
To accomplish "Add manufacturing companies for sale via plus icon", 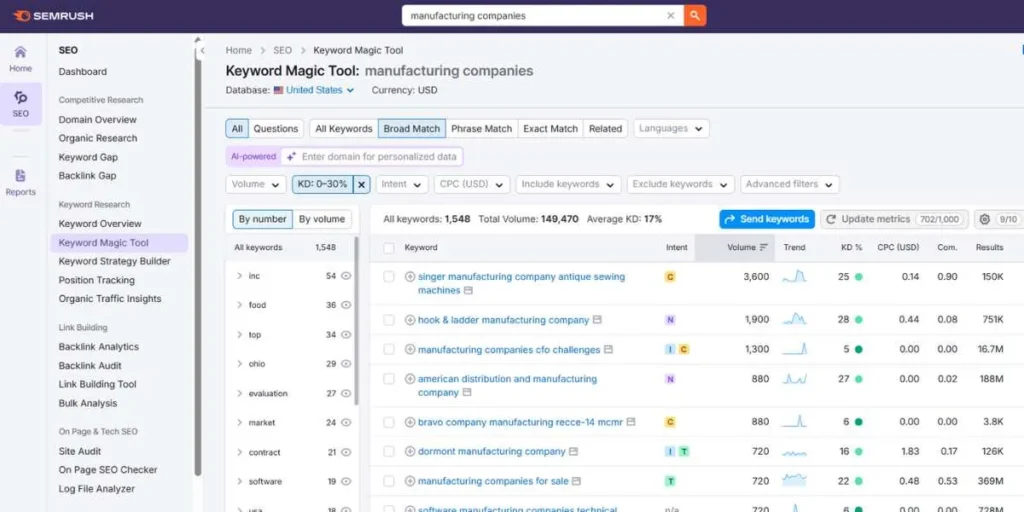I will tap(409, 481).
